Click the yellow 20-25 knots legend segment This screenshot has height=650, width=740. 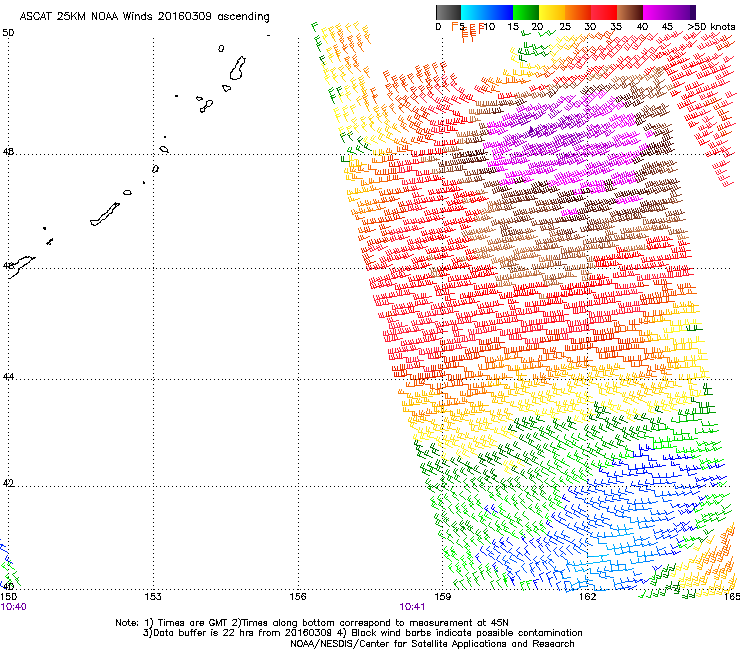tap(552, 12)
